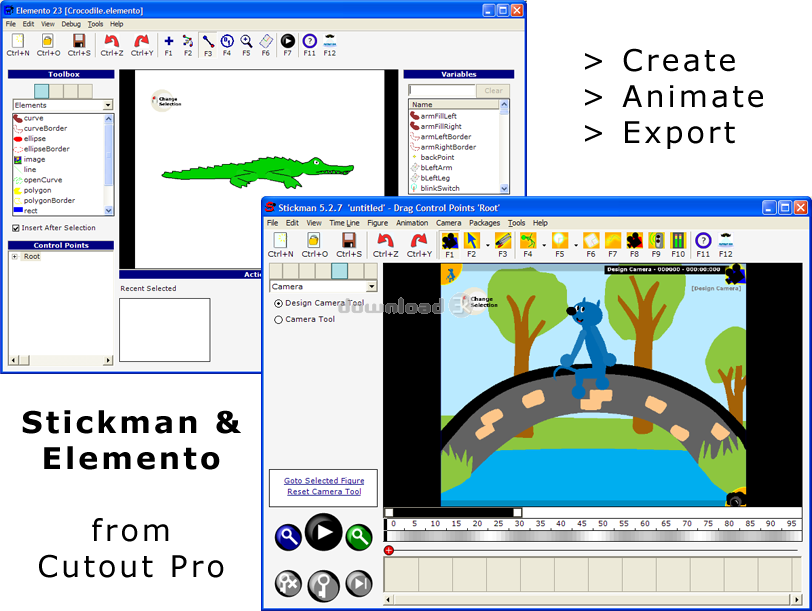The image size is (812, 611).
Task: Open dropdown arrow next to F4 tool
Action: [x=544, y=245]
